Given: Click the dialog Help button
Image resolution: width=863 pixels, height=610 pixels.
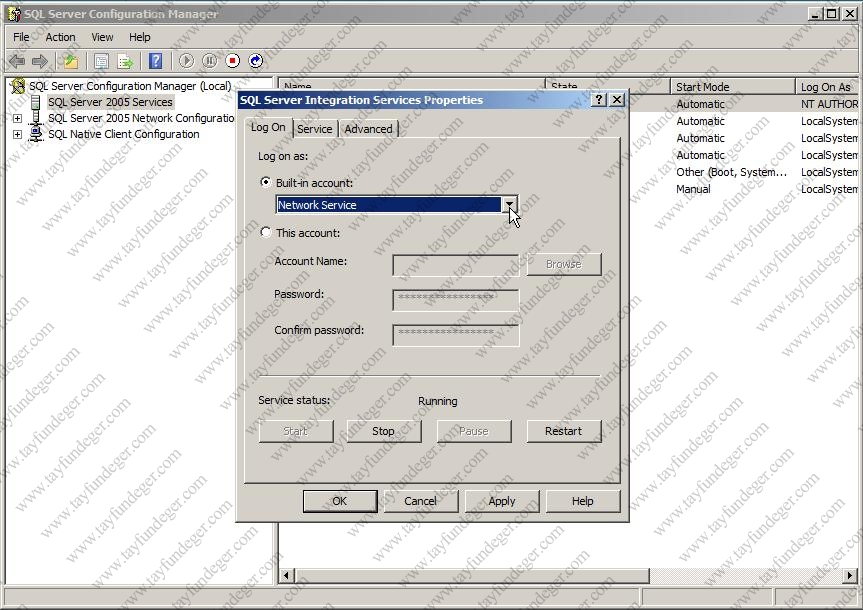Looking at the screenshot, I should pyautogui.click(x=583, y=501).
